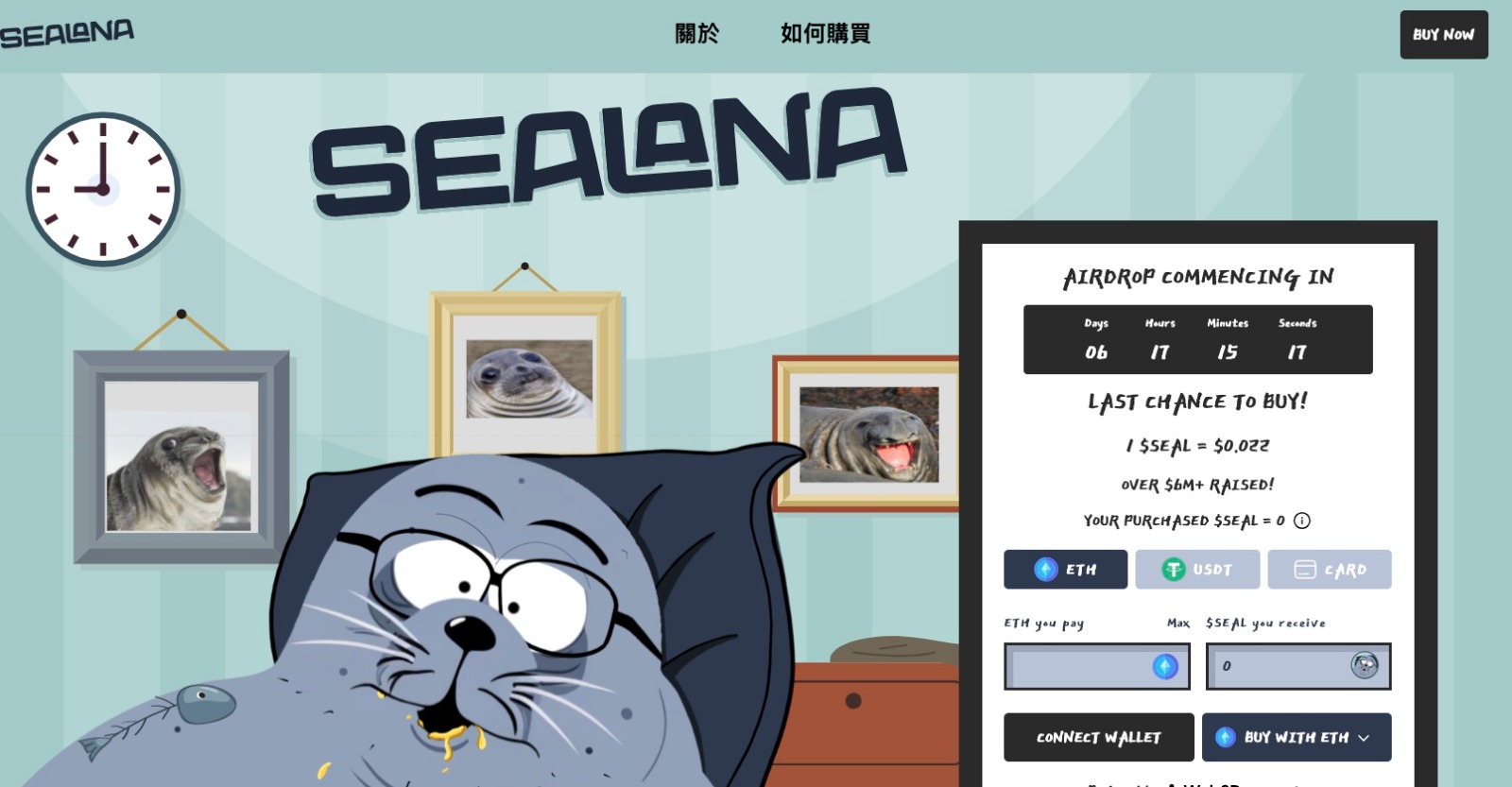Viewport: 1512px width, 787px height.
Task: Click the wall clock illustration
Action: coord(103,189)
